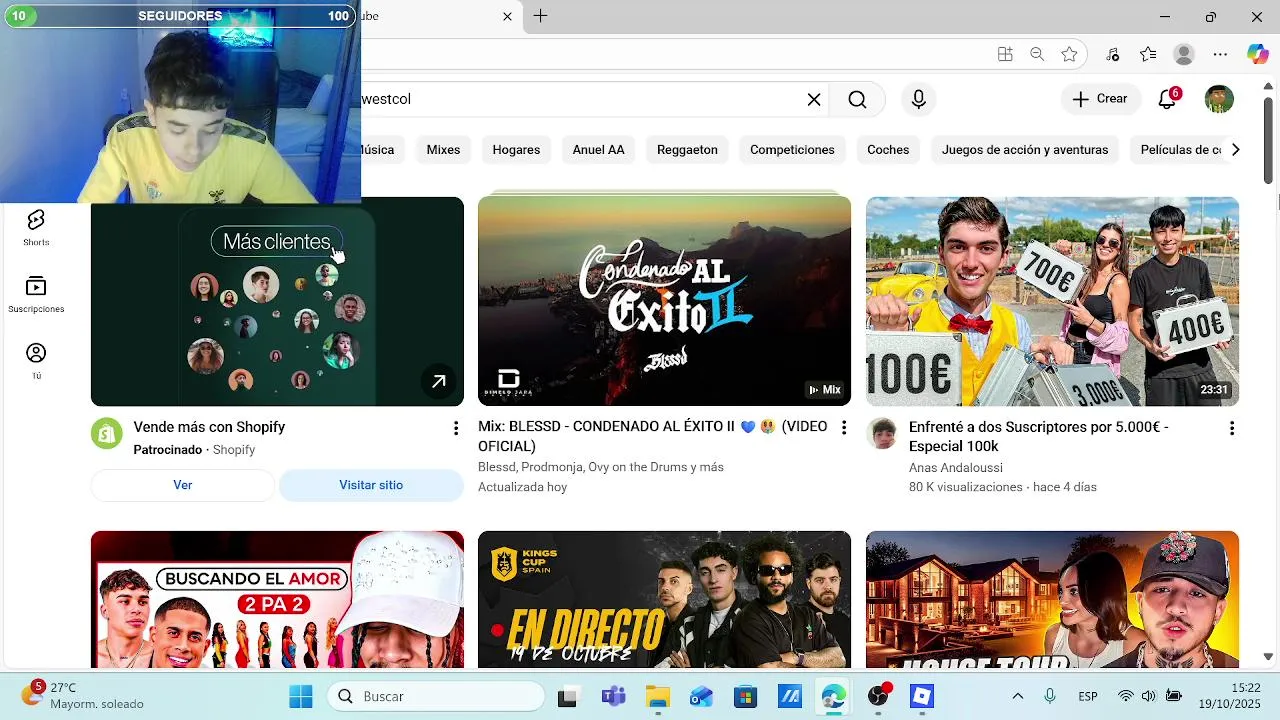This screenshot has height=720, width=1280.
Task: Open YouTube notifications bell
Action: (1167, 99)
